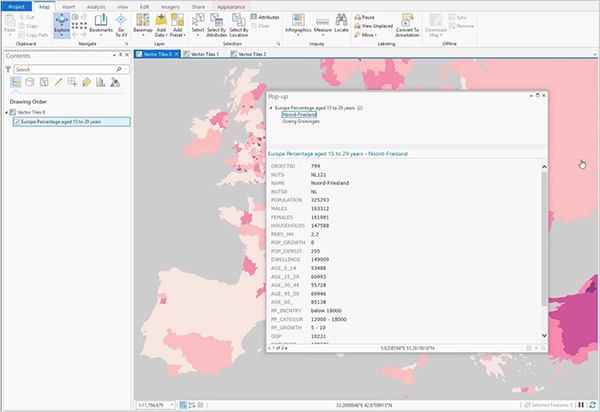Collapse the Vector Tiles 0 tree node
This screenshot has height=412, width=600.
click(x=8, y=113)
